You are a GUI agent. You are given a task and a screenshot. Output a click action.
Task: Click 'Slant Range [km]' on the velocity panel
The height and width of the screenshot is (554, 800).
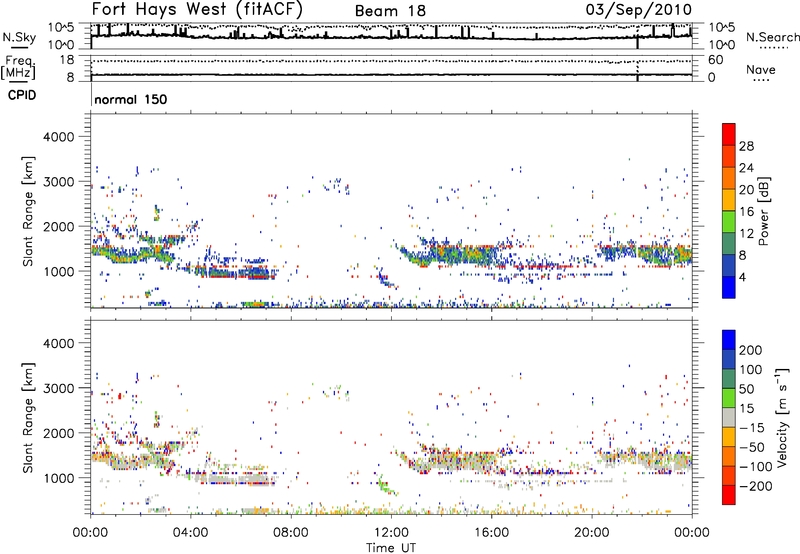point(28,417)
